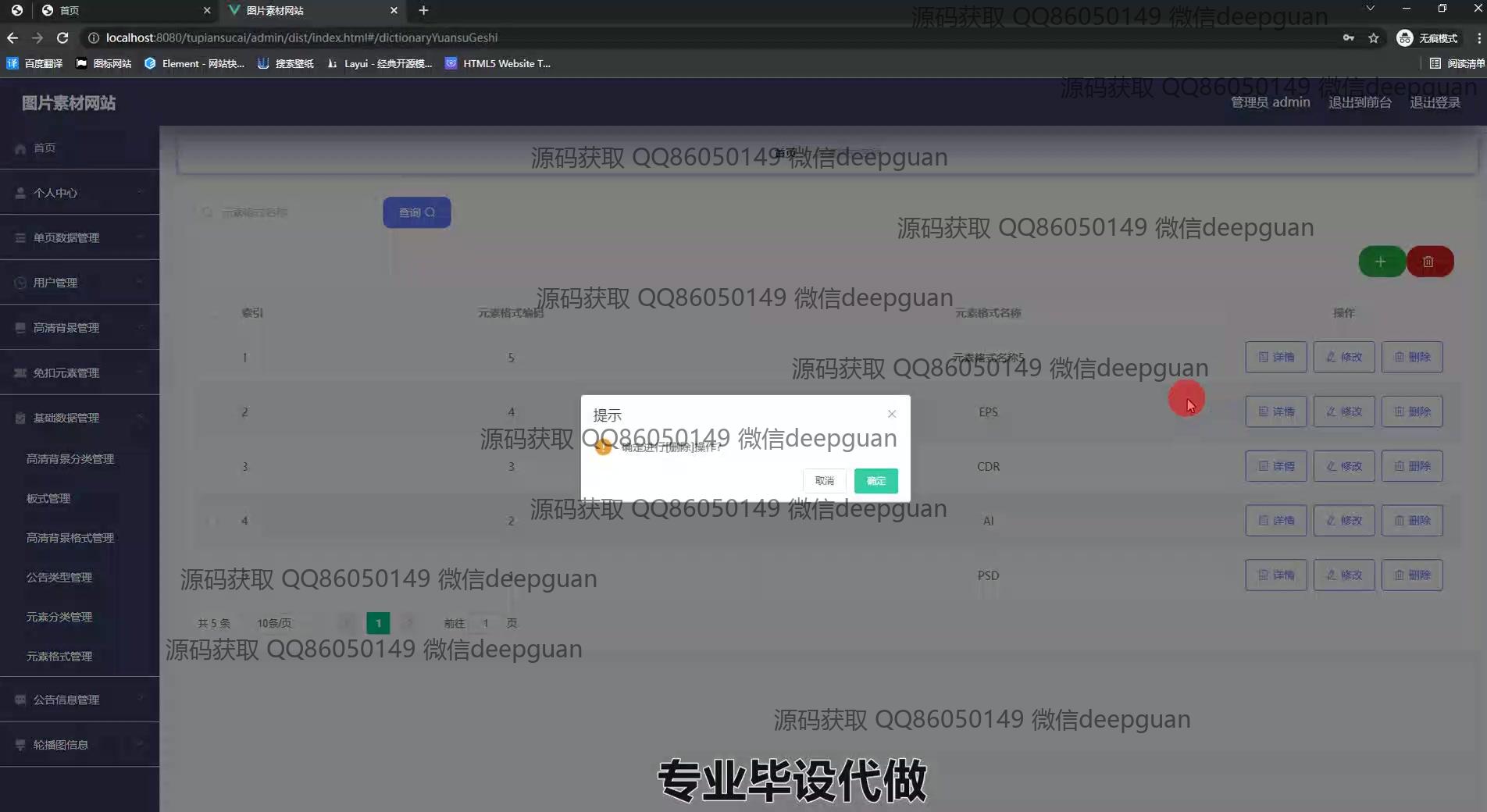Collapse 基础数据管理 sidebar menu
The image size is (1487, 812).
click(x=80, y=418)
